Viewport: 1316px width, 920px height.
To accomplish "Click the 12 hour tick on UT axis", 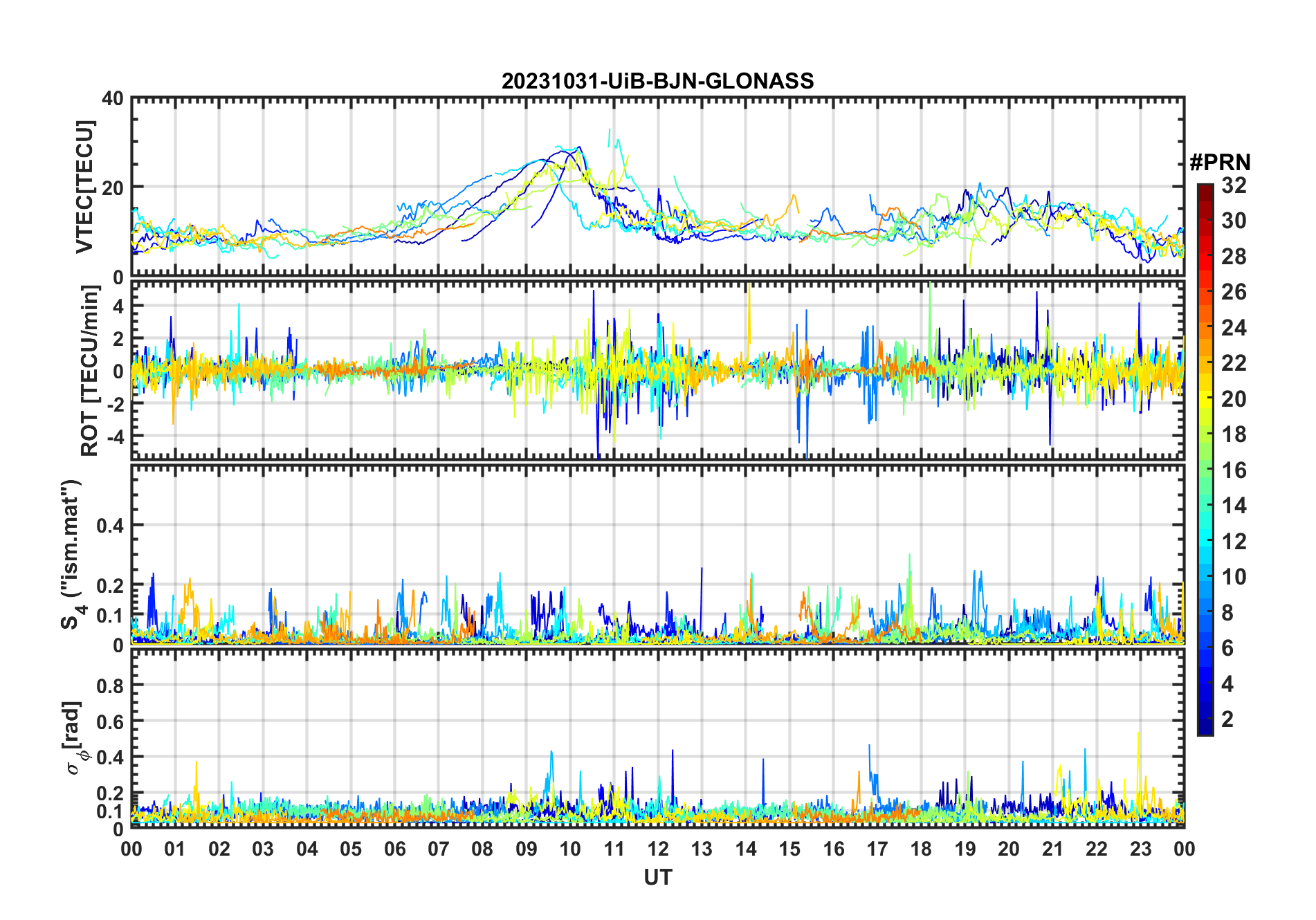I will coord(658,849).
